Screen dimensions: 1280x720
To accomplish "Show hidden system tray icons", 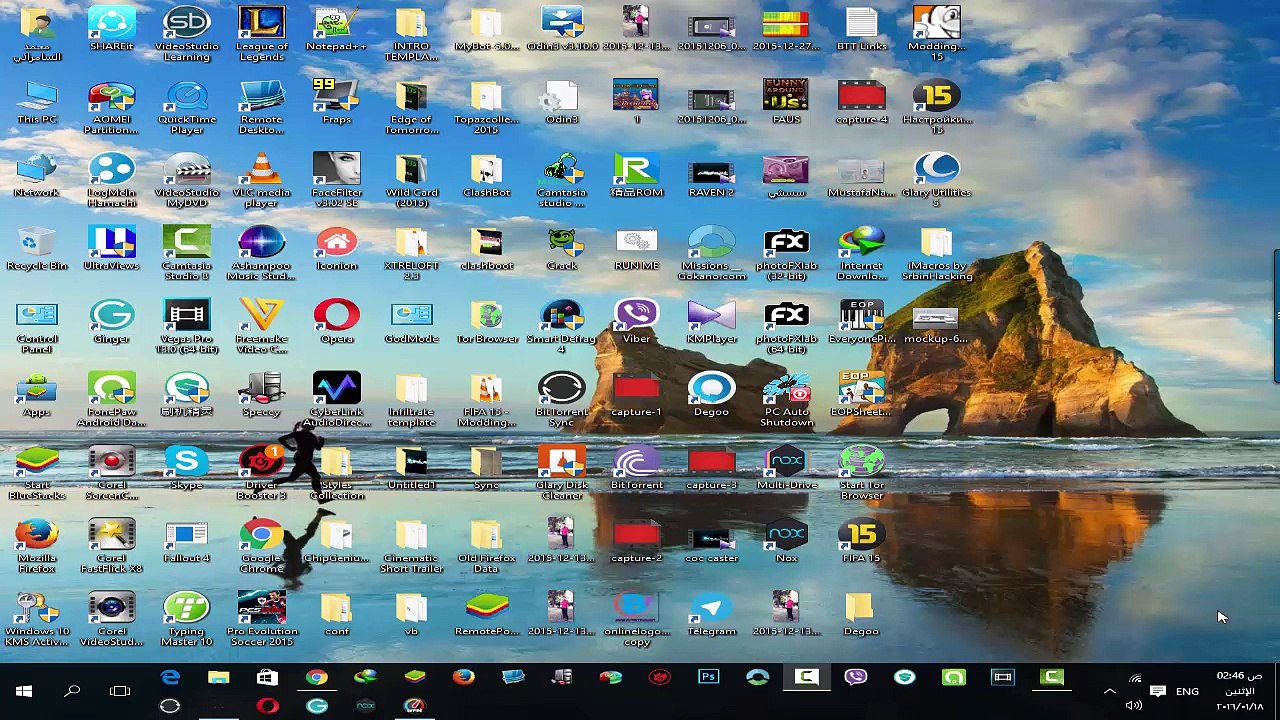I will pos(1109,691).
